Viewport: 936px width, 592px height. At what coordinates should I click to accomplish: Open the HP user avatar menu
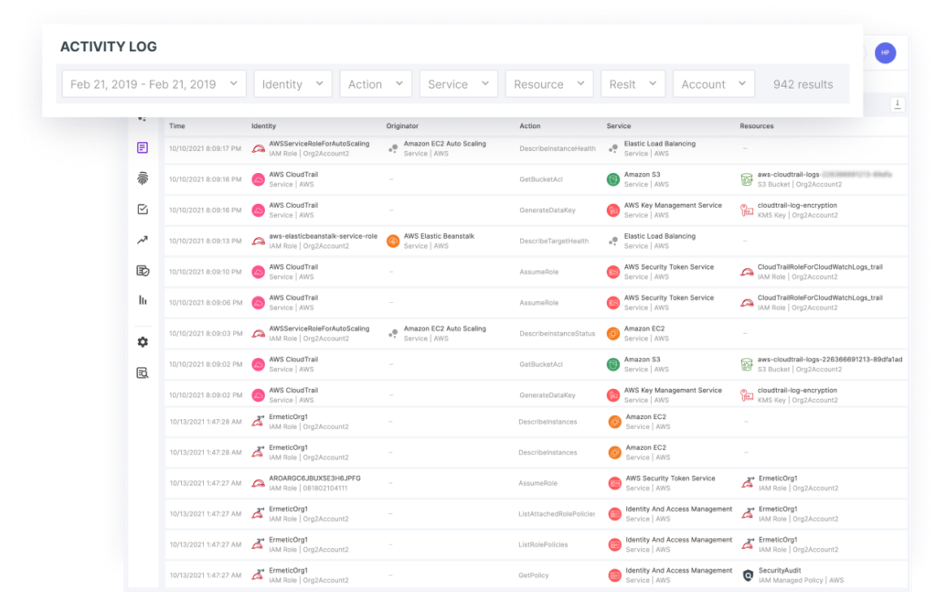pyautogui.click(x=884, y=52)
